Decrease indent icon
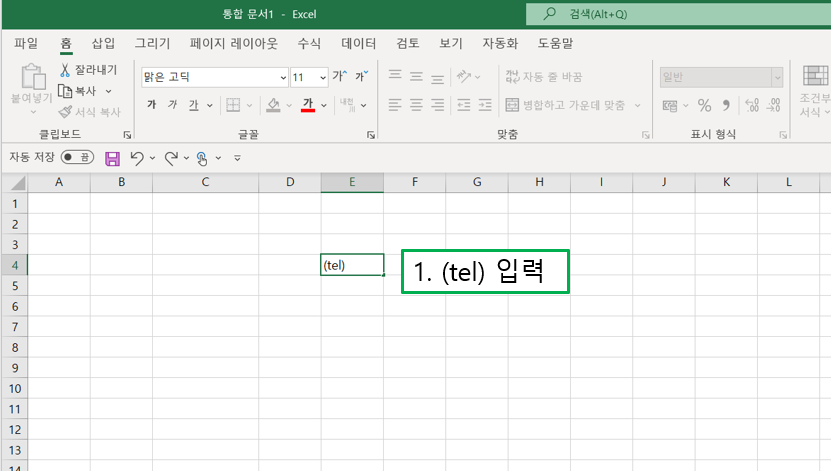This screenshot has width=831, height=471. pos(464,105)
